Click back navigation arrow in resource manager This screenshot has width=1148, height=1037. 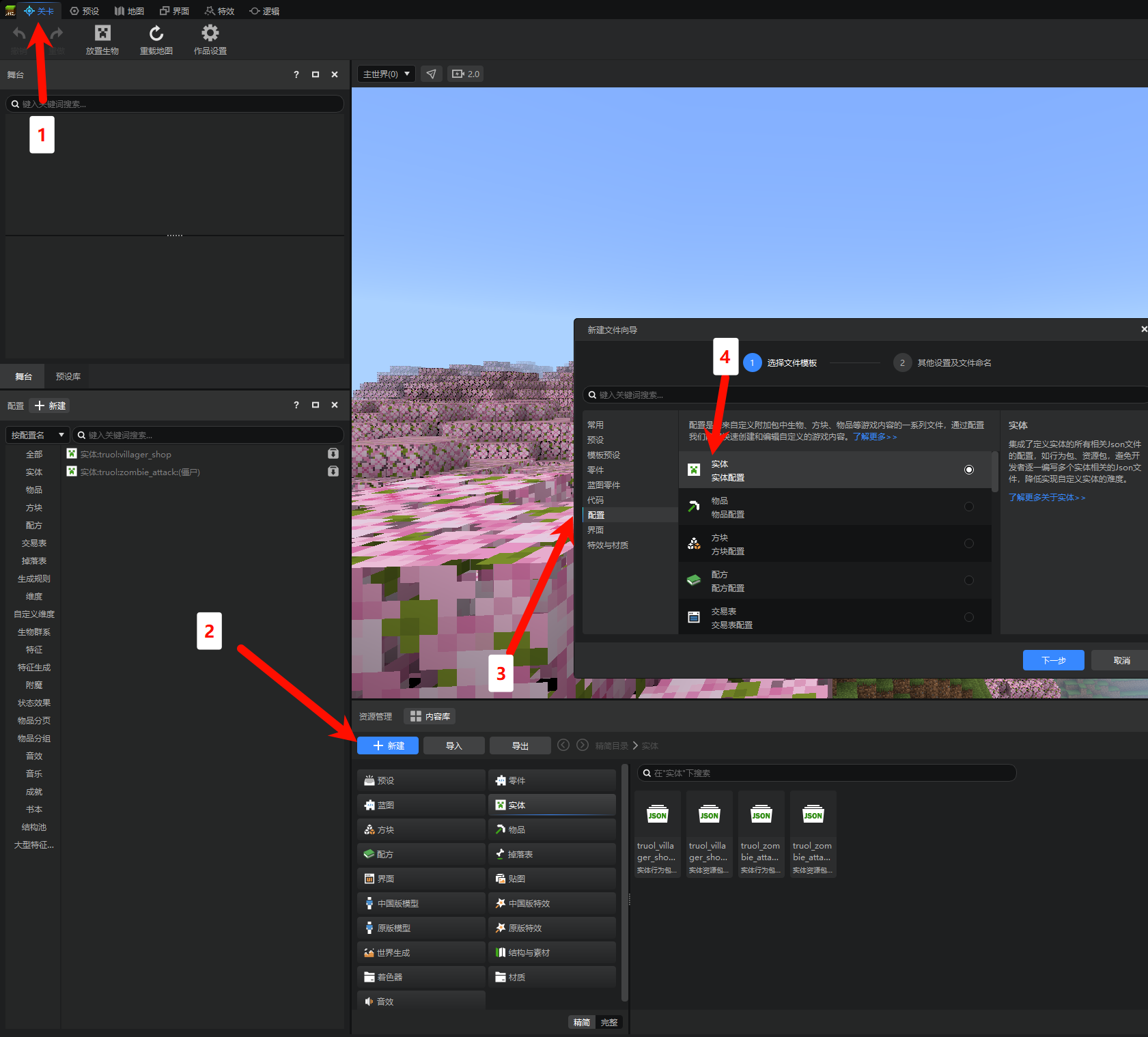(563, 745)
